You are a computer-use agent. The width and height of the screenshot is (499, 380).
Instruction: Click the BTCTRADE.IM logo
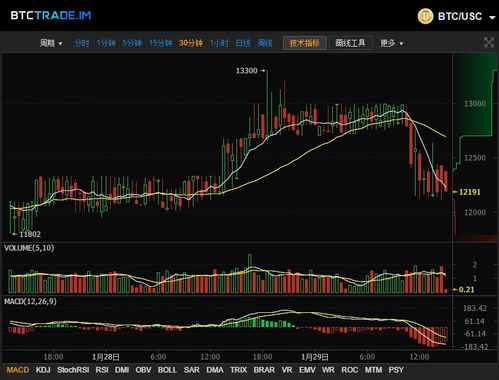(51, 15)
